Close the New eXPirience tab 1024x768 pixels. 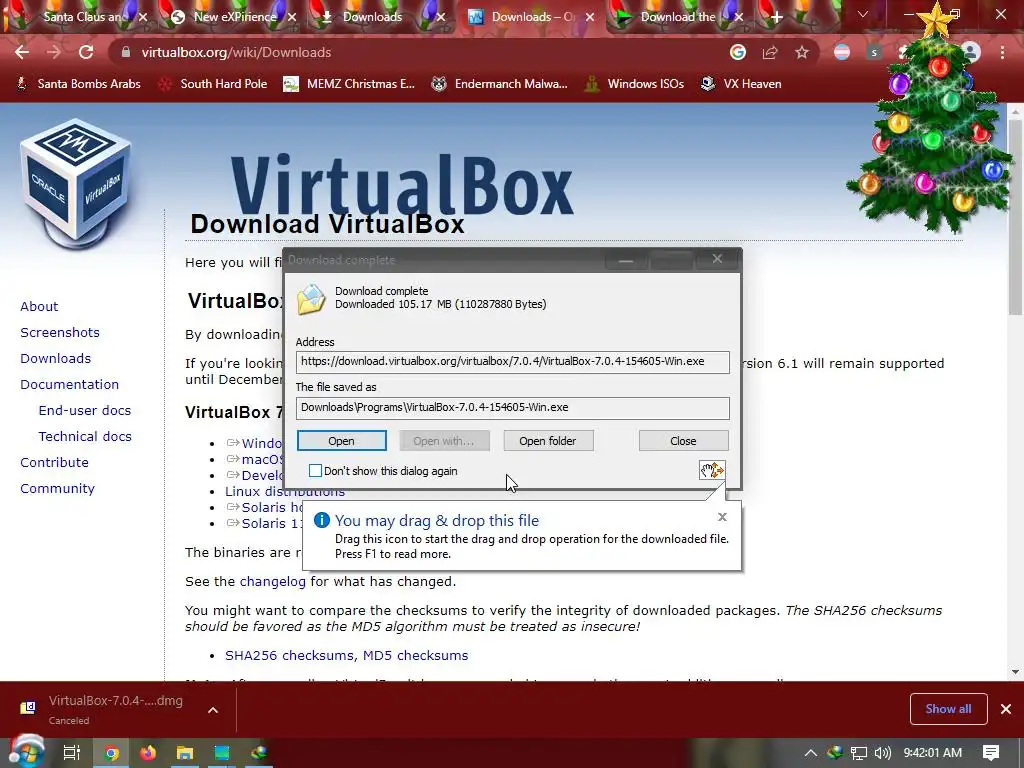point(292,17)
